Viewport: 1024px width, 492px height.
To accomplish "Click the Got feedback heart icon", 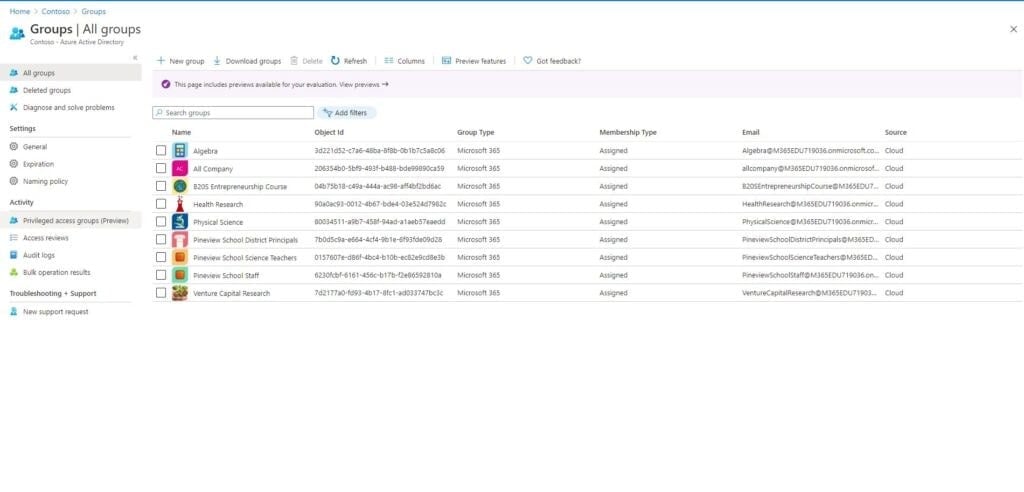I will click(527, 61).
